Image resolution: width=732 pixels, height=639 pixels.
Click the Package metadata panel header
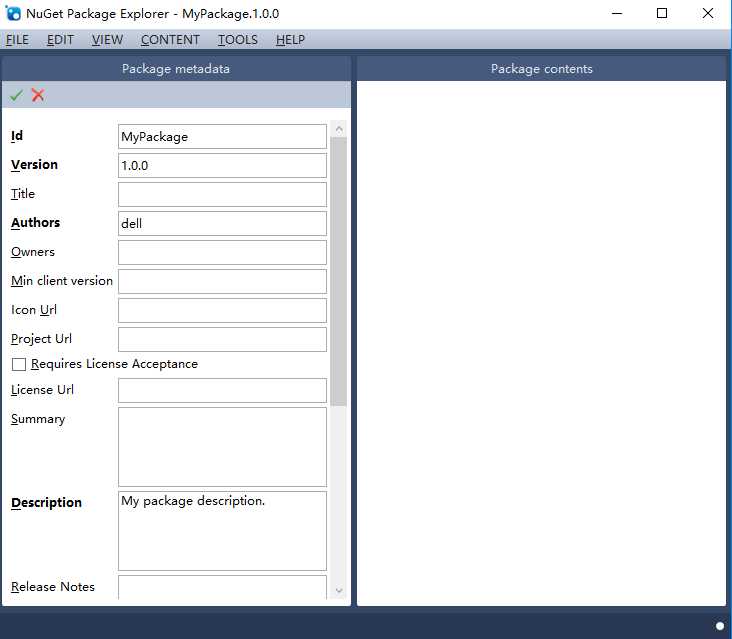(x=176, y=69)
